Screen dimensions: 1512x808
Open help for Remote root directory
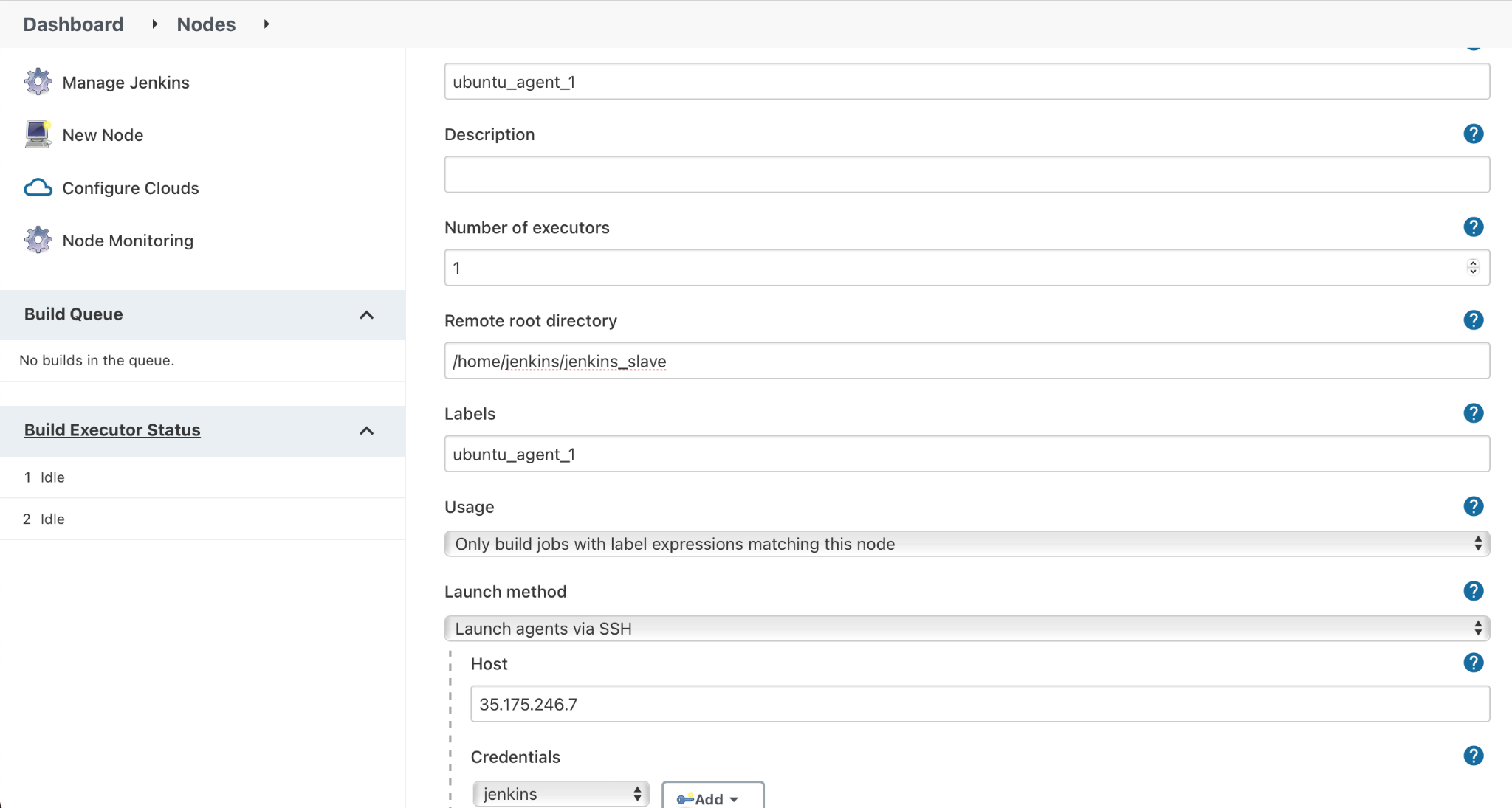(1473, 320)
